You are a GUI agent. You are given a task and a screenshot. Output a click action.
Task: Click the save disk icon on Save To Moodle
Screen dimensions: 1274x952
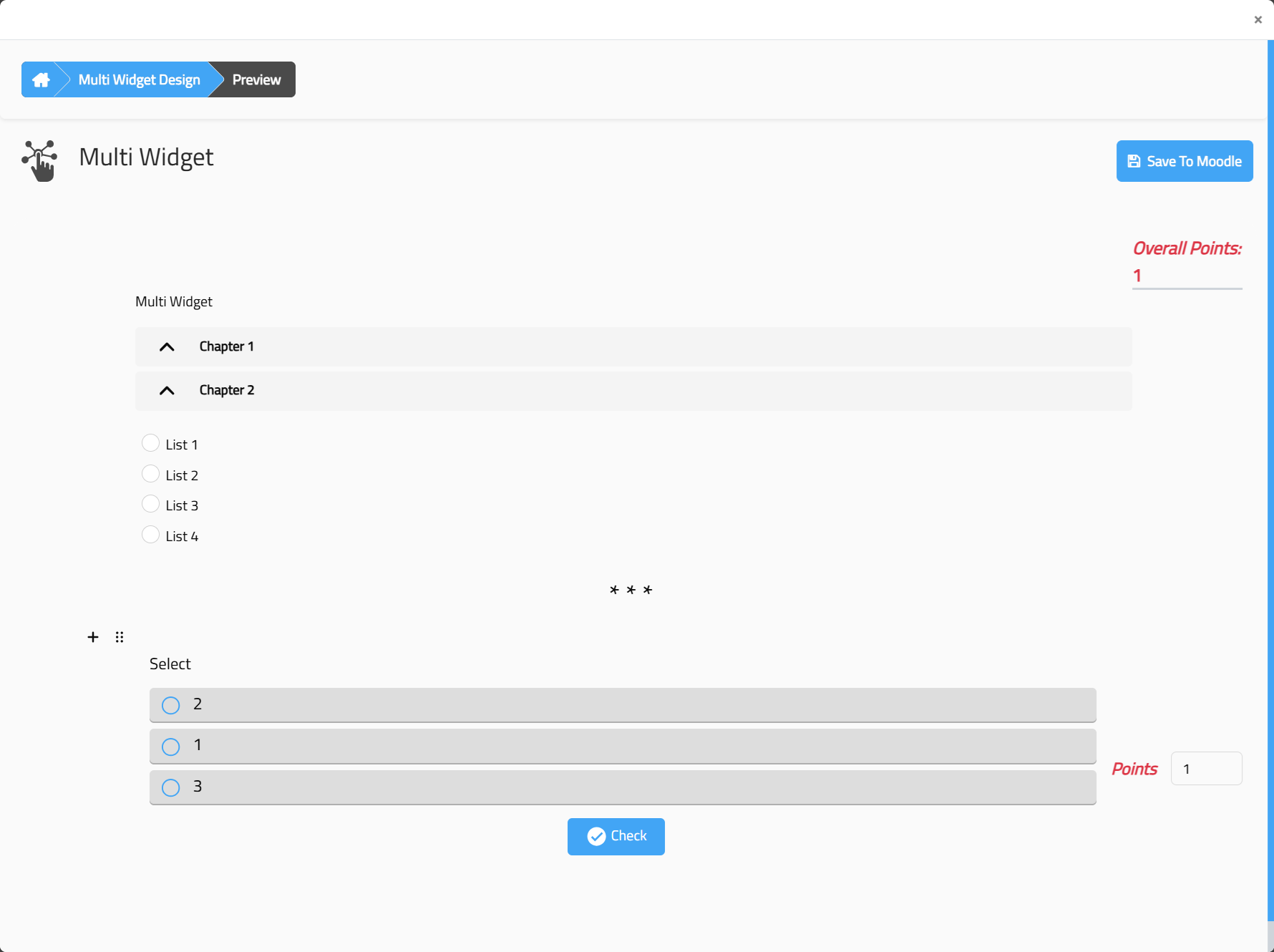[1134, 161]
